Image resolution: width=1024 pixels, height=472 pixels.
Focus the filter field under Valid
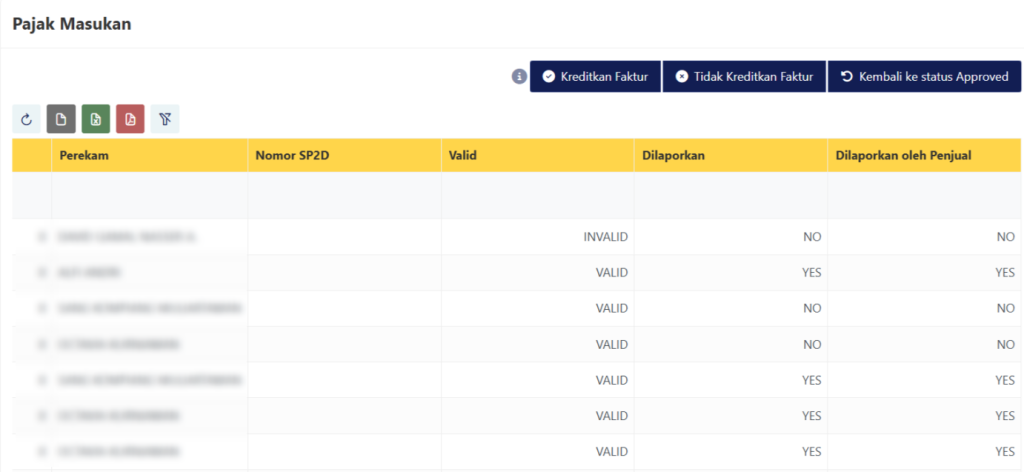pyautogui.click(x=537, y=196)
